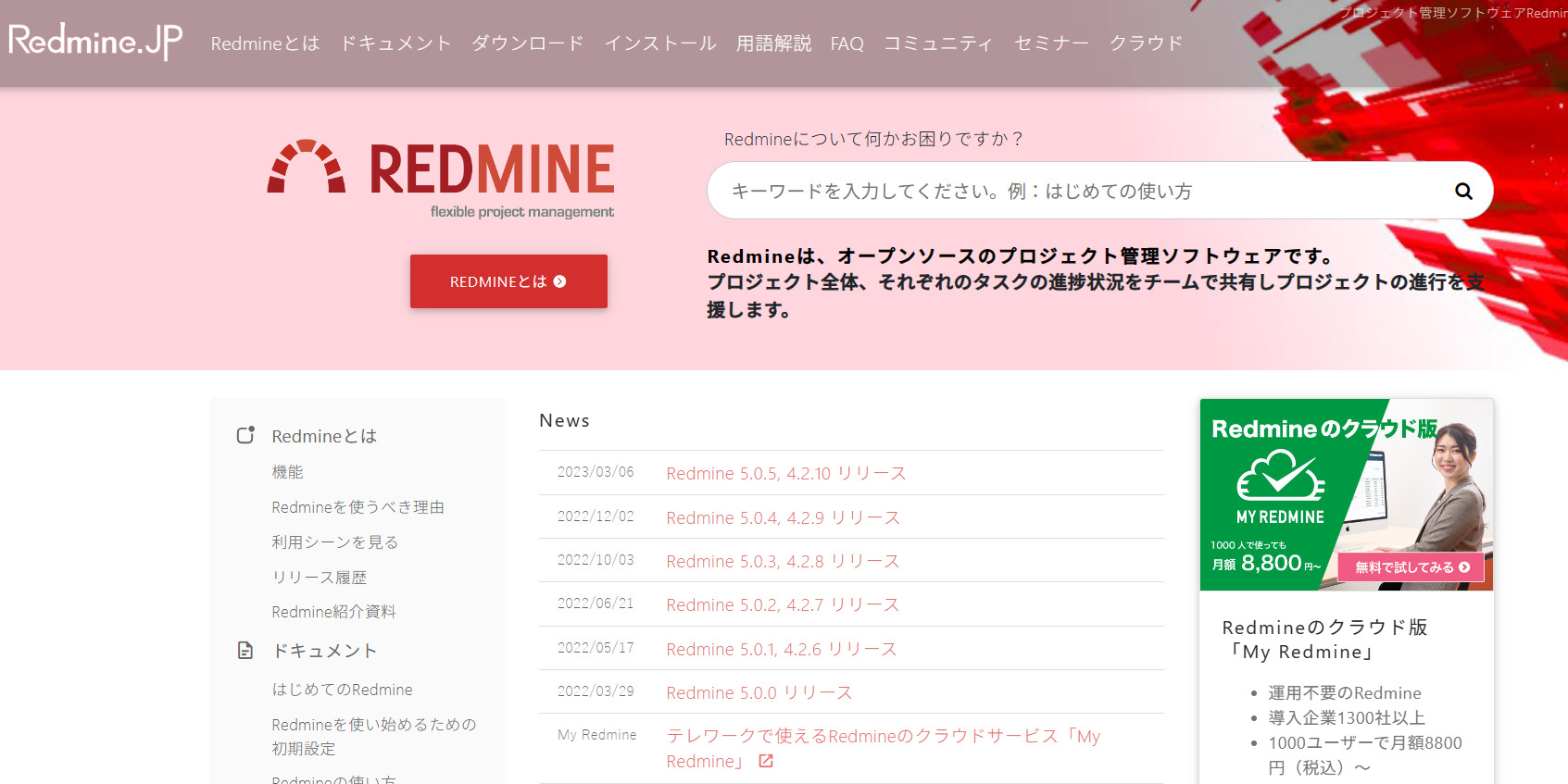Click the 導入企業1300社以上 bullet text
Viewport: 1568px width, 784px height.
click(1347, 718)
